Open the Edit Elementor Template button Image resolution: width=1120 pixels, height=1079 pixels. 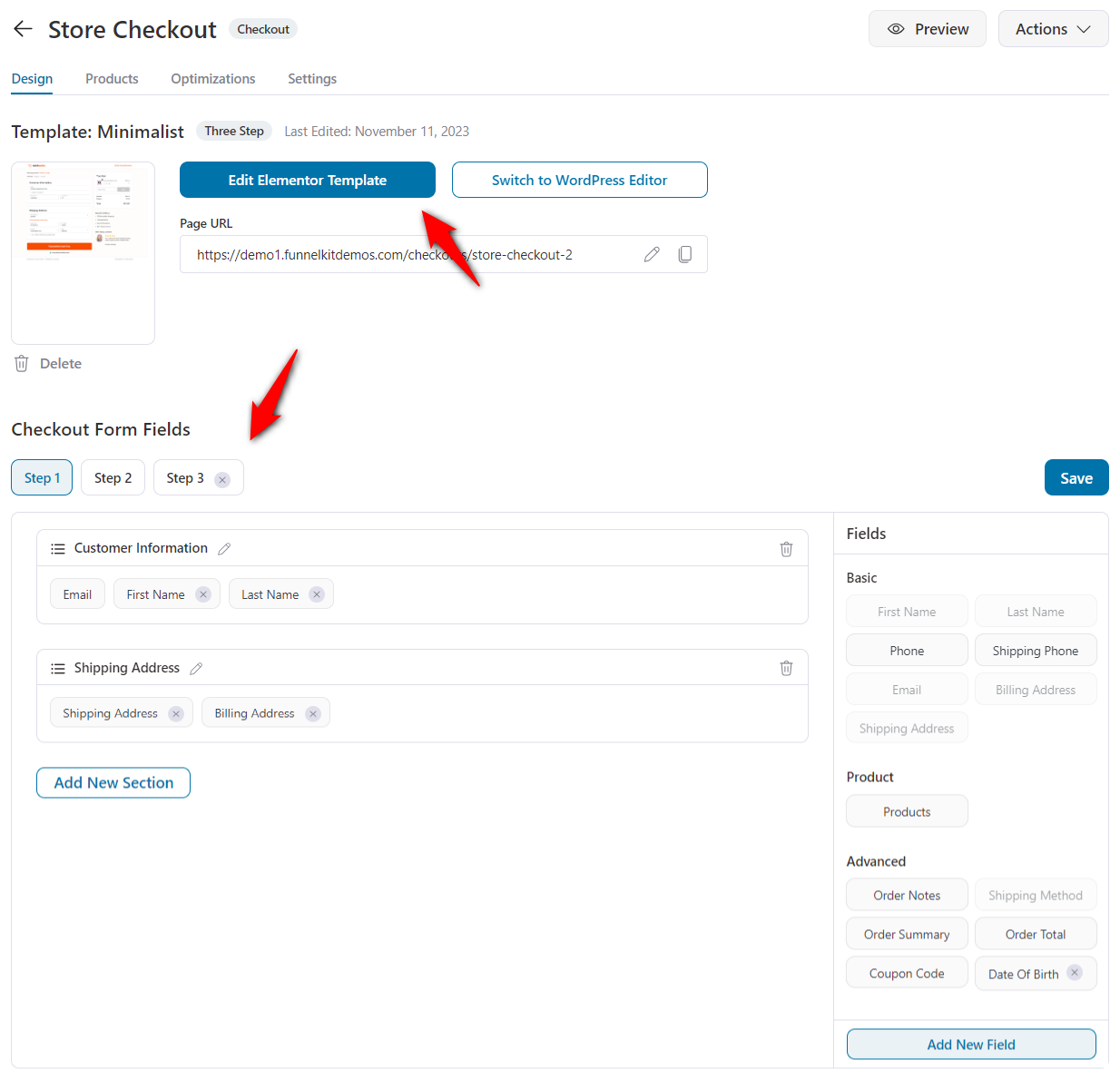307,180
